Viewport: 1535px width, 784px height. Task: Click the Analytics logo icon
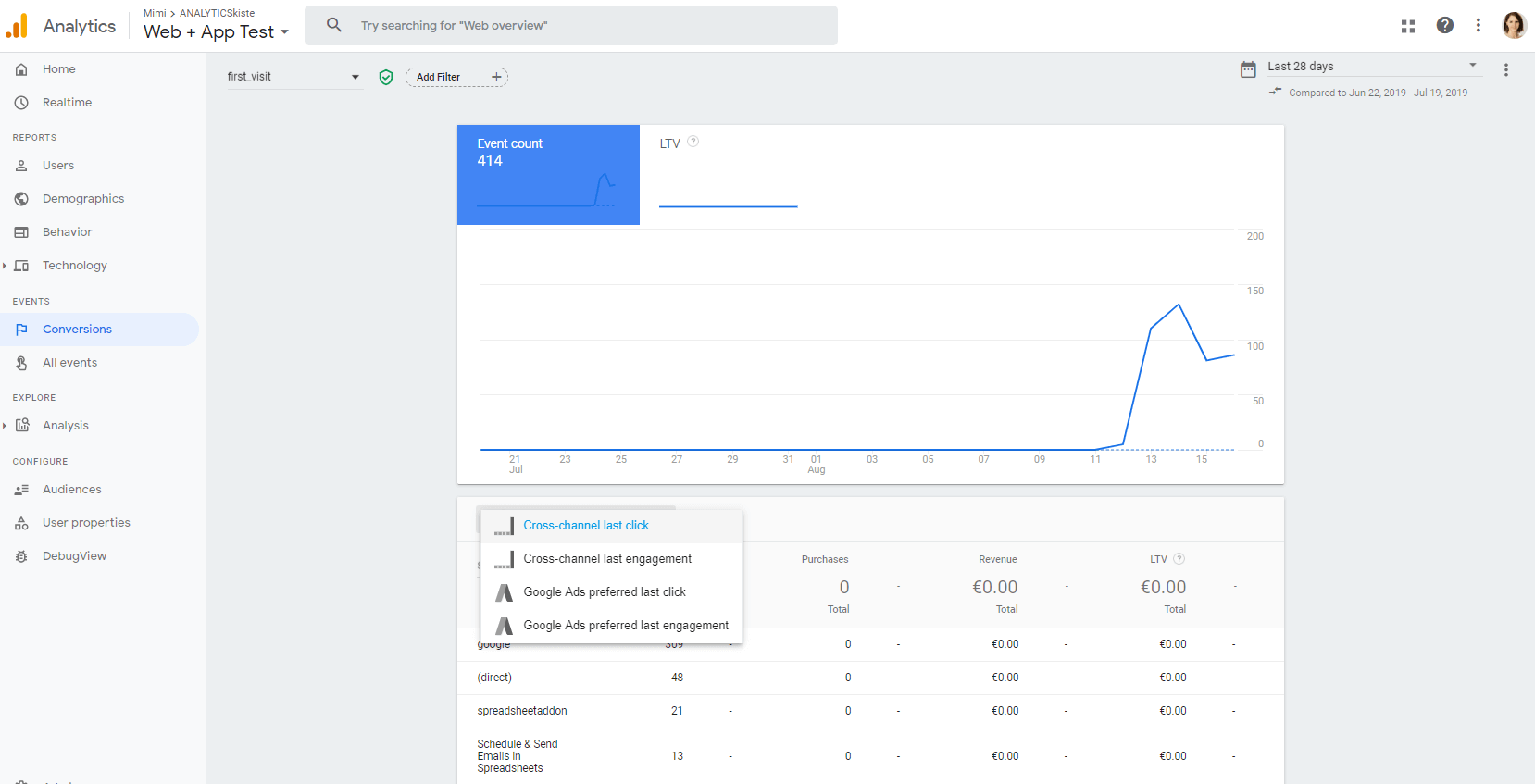click(x=17, y=26)
